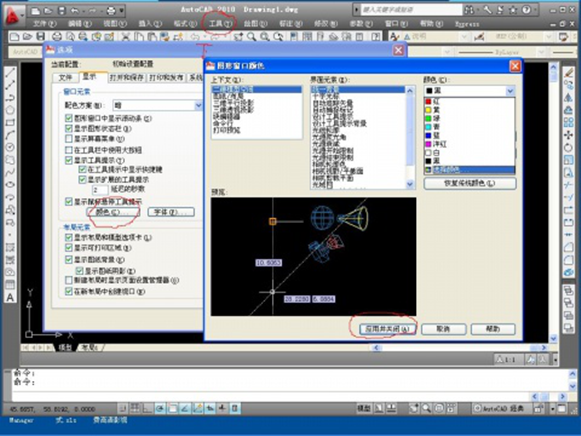Open quick access toolbar customize dropdown arrow
Screen dimensions: 581x436
(x=122, y=11)
